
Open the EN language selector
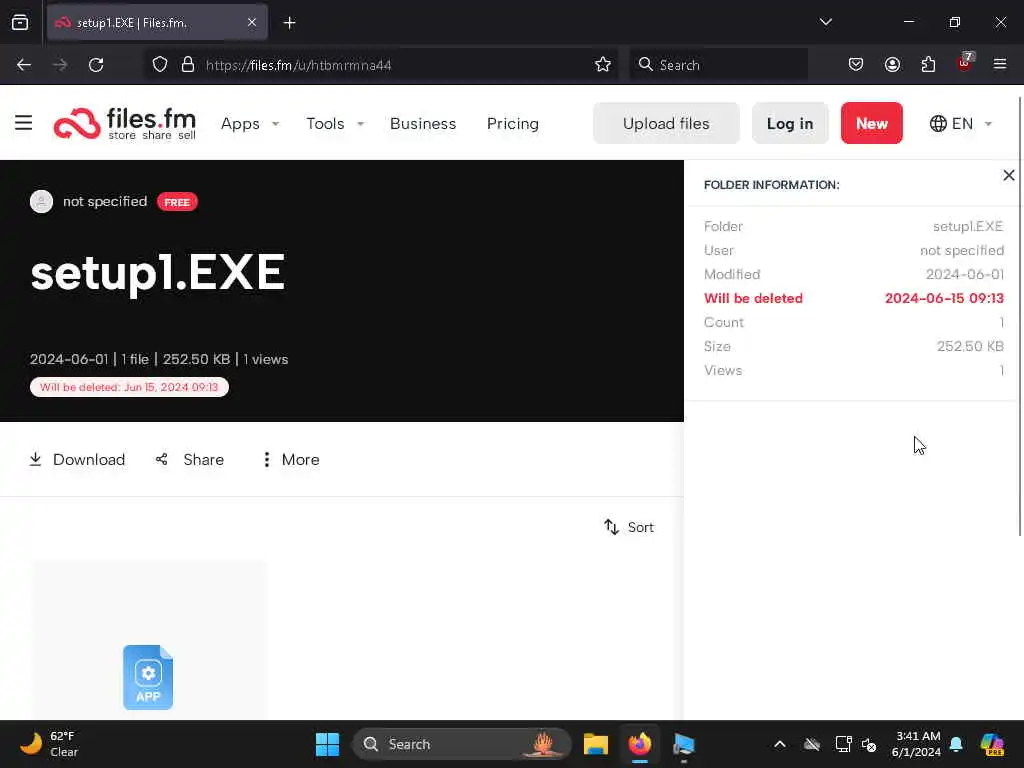click(961, 123)
